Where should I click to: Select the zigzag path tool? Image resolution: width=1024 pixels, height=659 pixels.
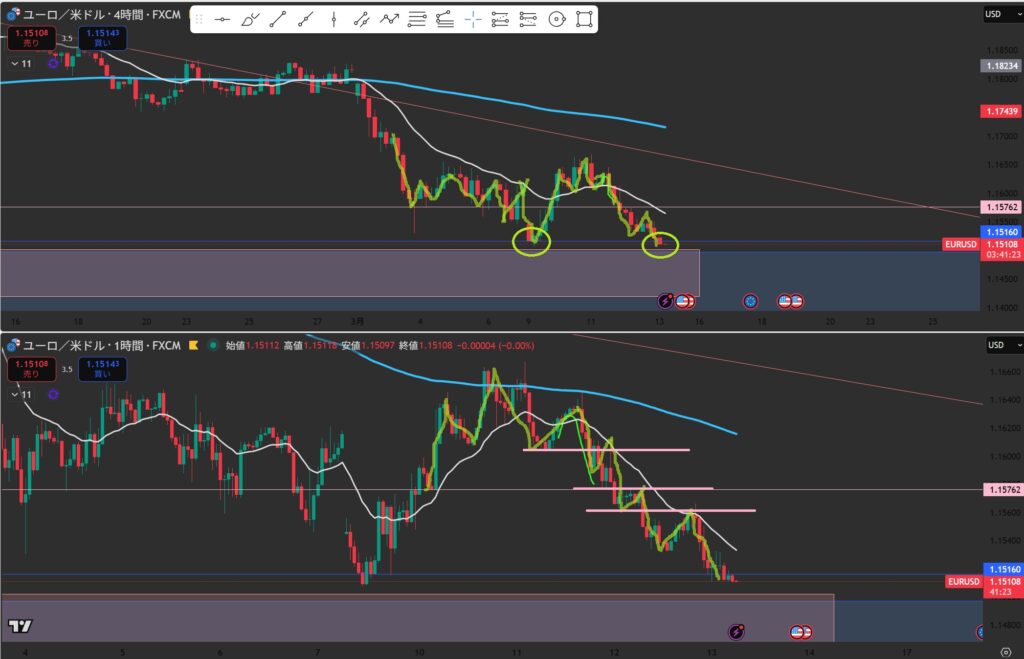tap(389, 19)
